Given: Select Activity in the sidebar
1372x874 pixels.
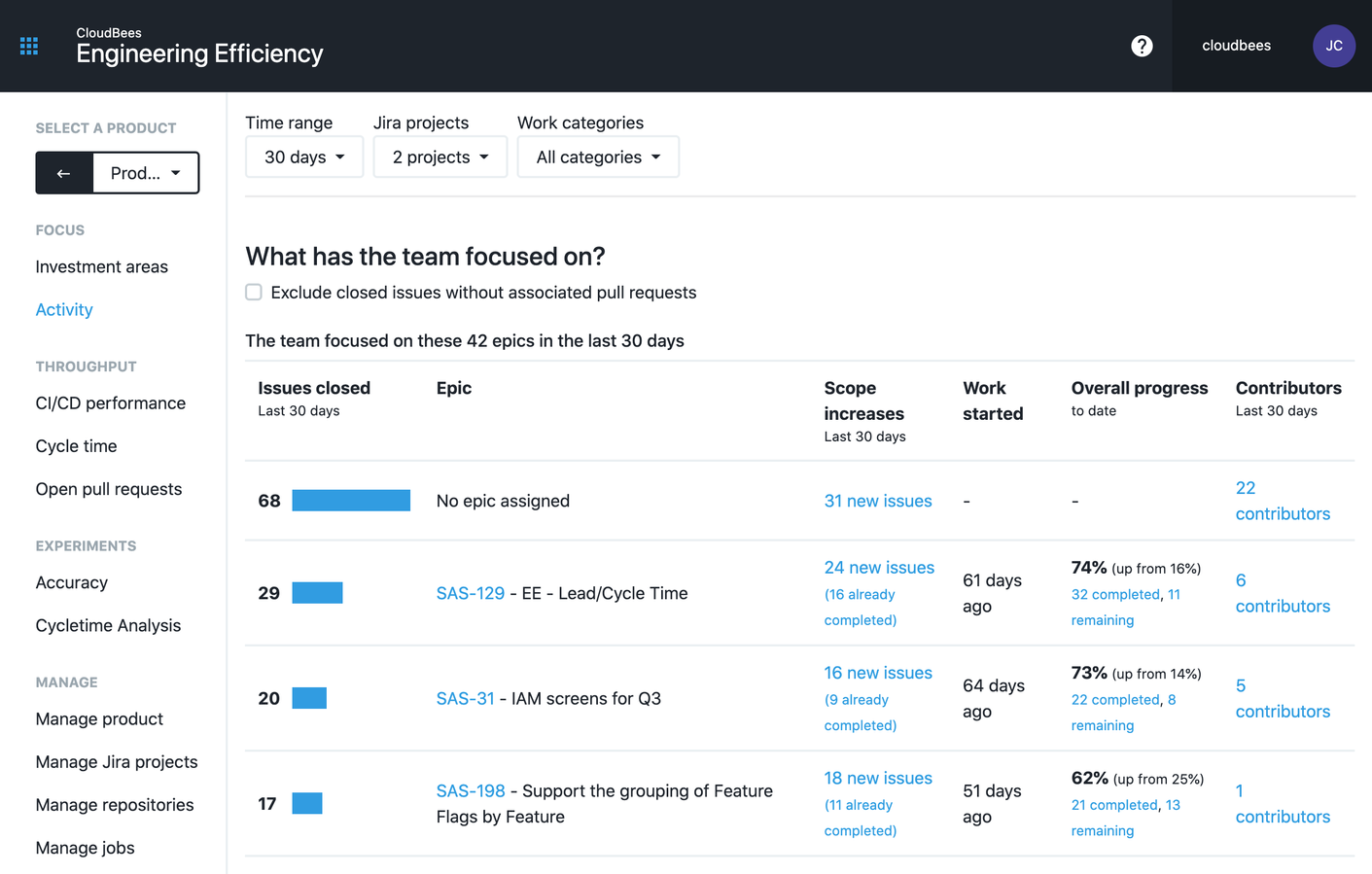Looking at the screenshot, I should (64, 309).
